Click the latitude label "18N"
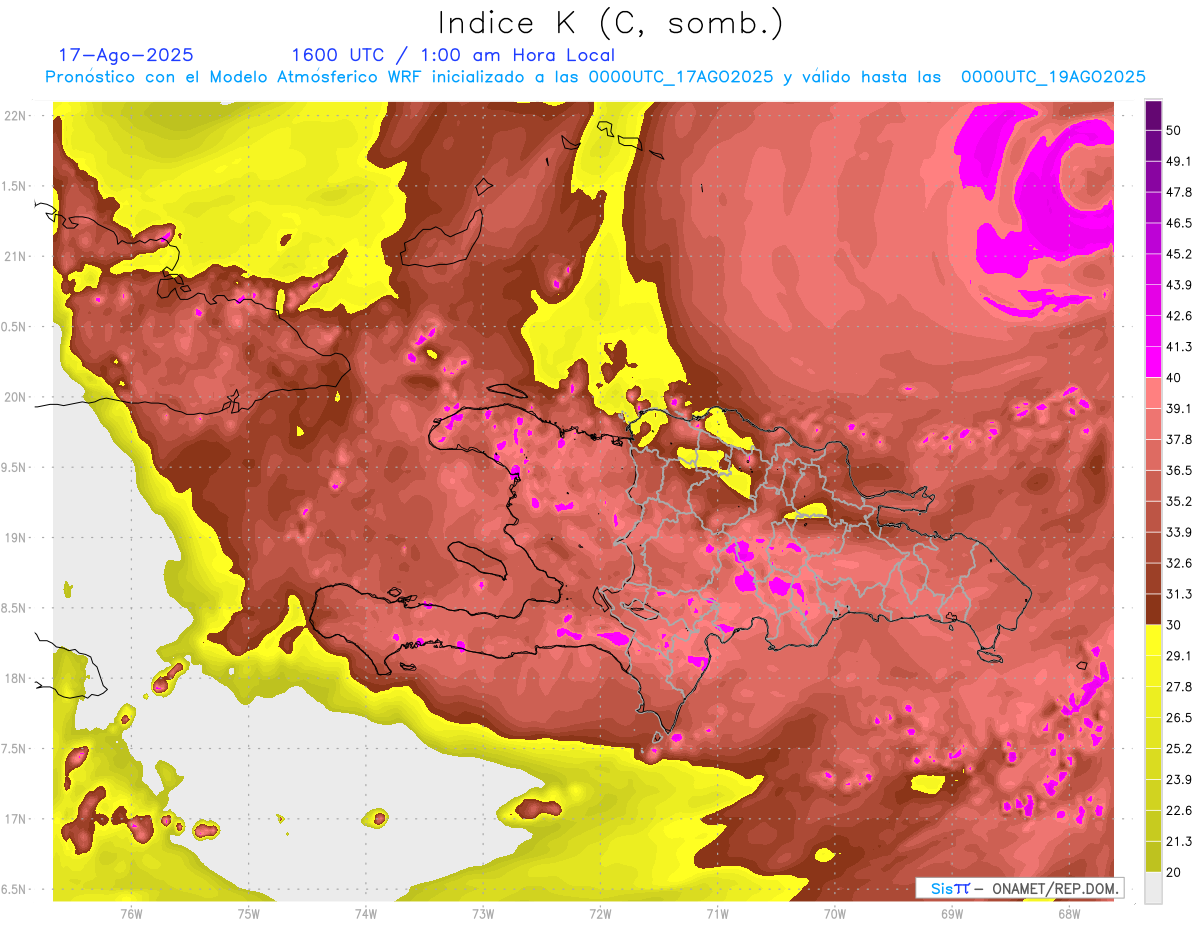Image resolution: width=1200 pixels, height=927 pixels. tap(16, 679)
